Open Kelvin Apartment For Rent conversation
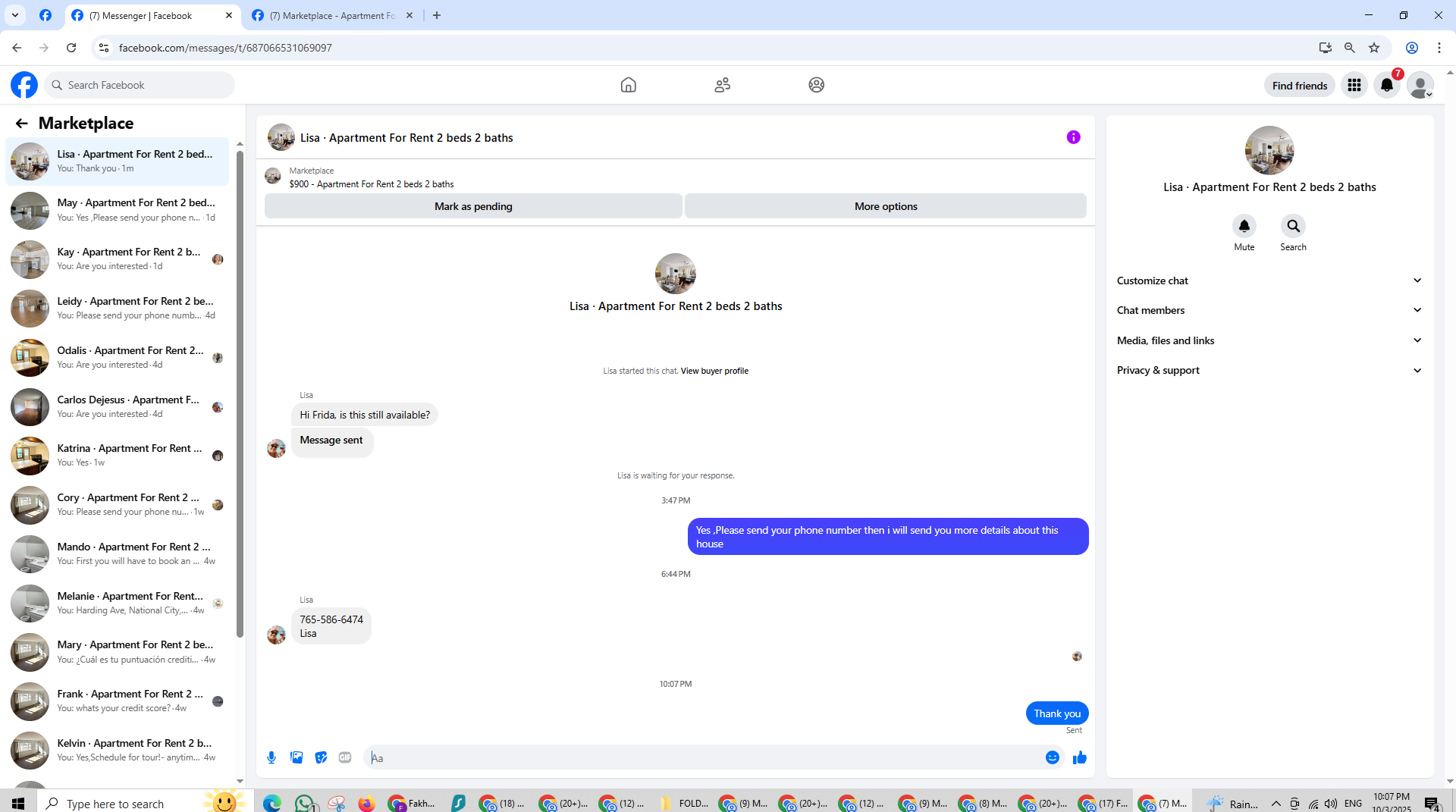1456x812 pixels. (x=118, y=751)
